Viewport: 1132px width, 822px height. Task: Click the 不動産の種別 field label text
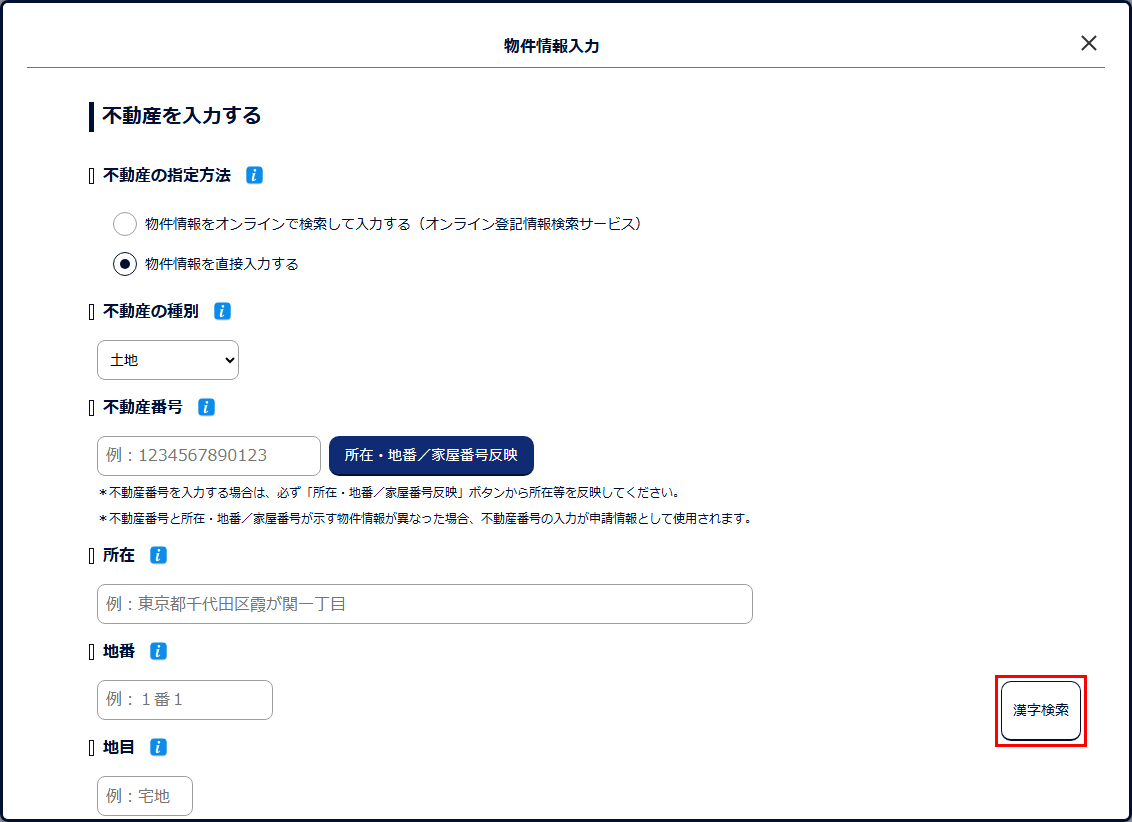[x=151, y=311]
